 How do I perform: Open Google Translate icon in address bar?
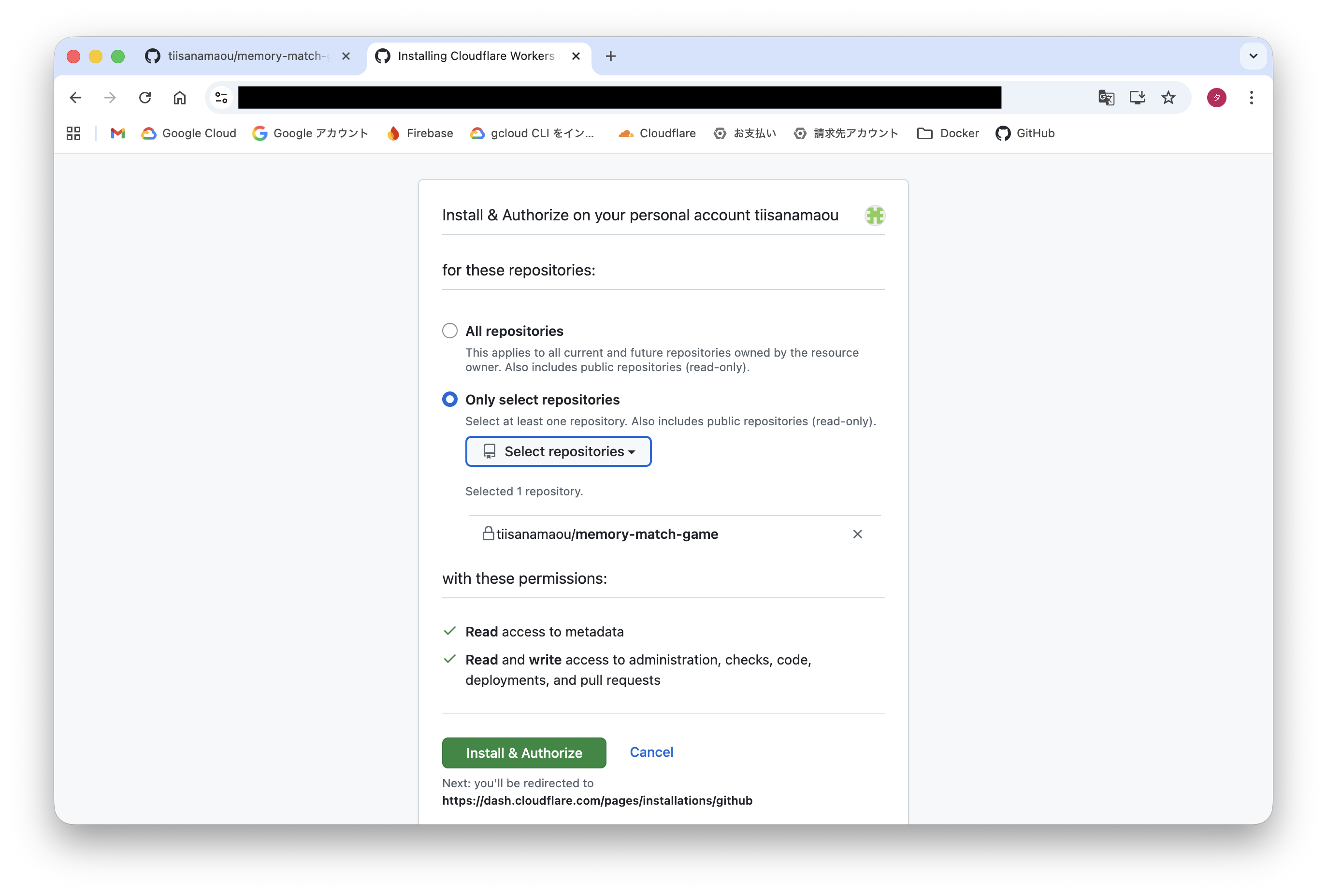point(1106,98)
